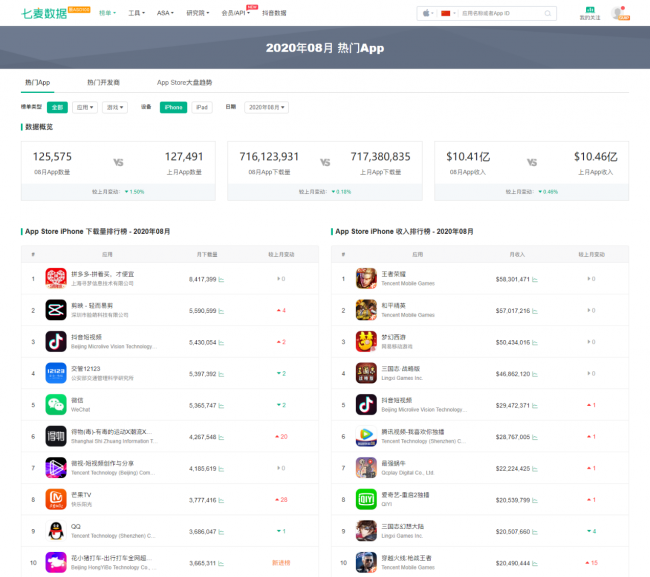Click the QQ penguin app icon

pos(56,531)
